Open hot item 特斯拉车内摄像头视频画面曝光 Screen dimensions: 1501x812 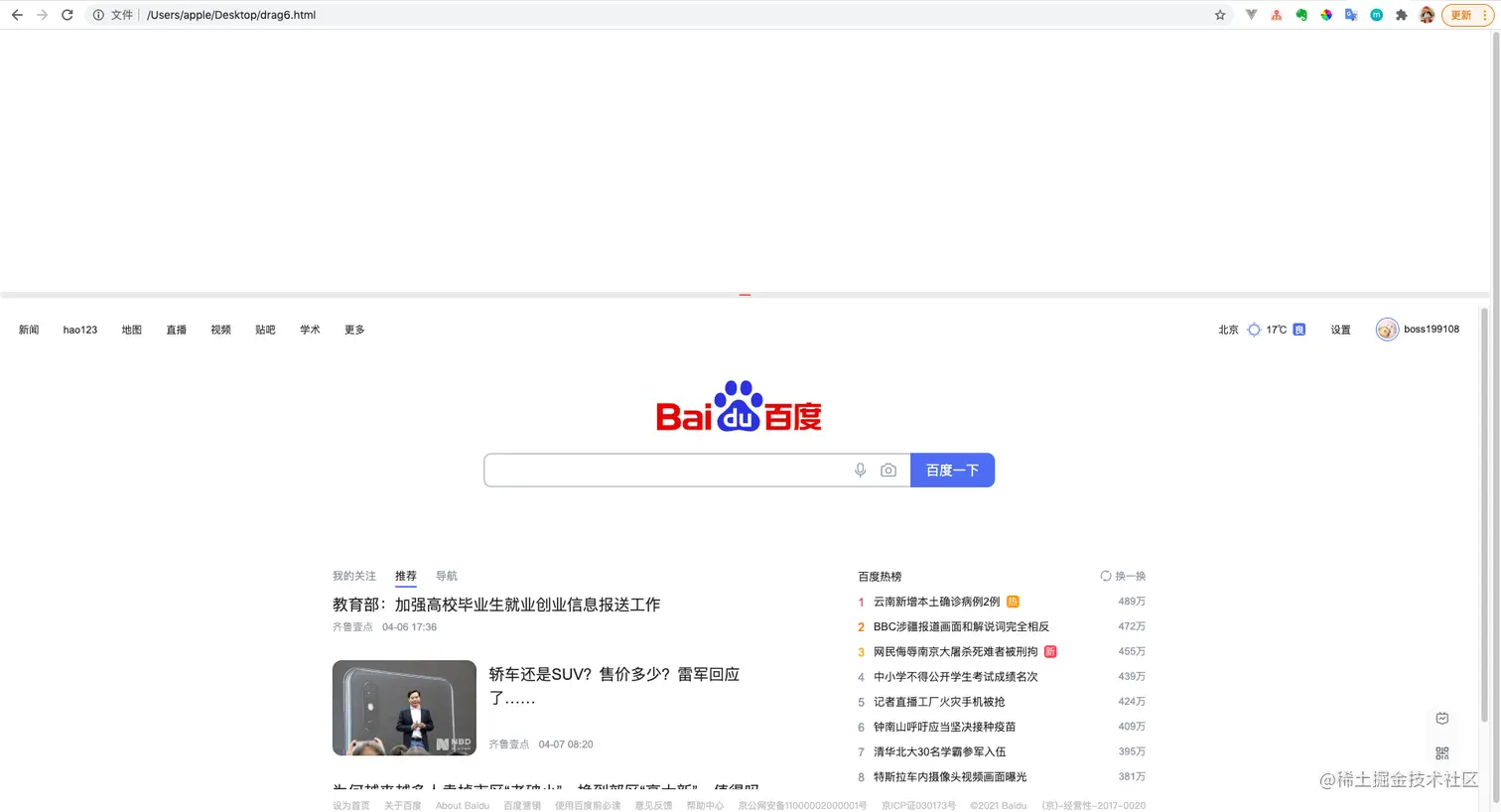click(x=950, y=777)
